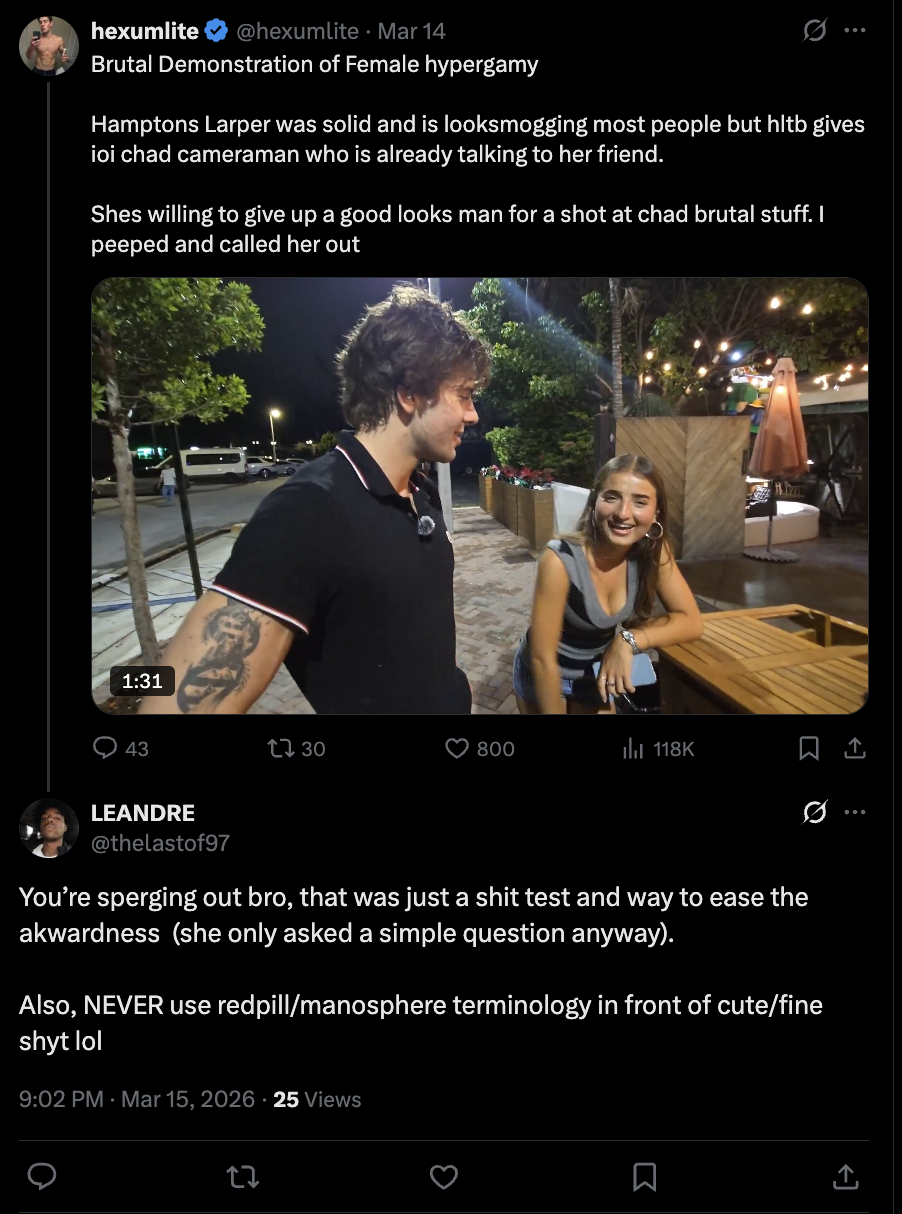
Task: Repost LEANDRE's reply
Action: [x=243, y=1178]
